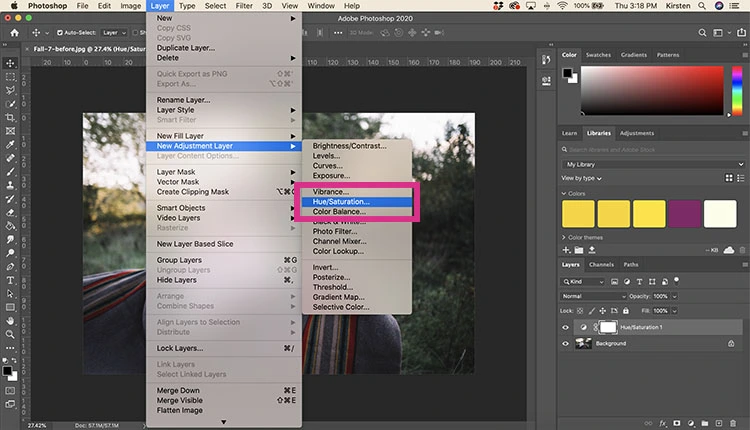The image size is (750, 430).
Task: Select the Crop tool
Action: [10, 117]
